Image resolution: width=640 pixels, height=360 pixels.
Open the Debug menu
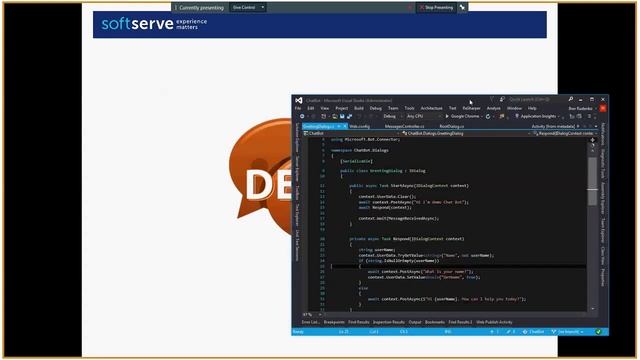click(376, 108)
